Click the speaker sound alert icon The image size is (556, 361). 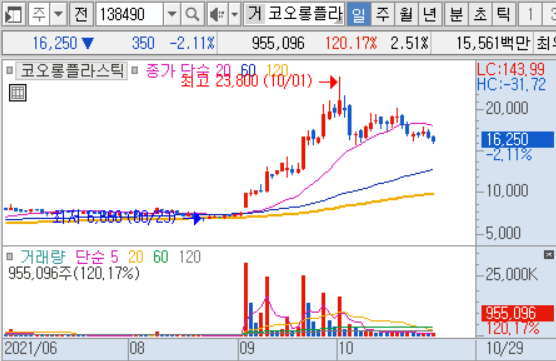(217, 14)
